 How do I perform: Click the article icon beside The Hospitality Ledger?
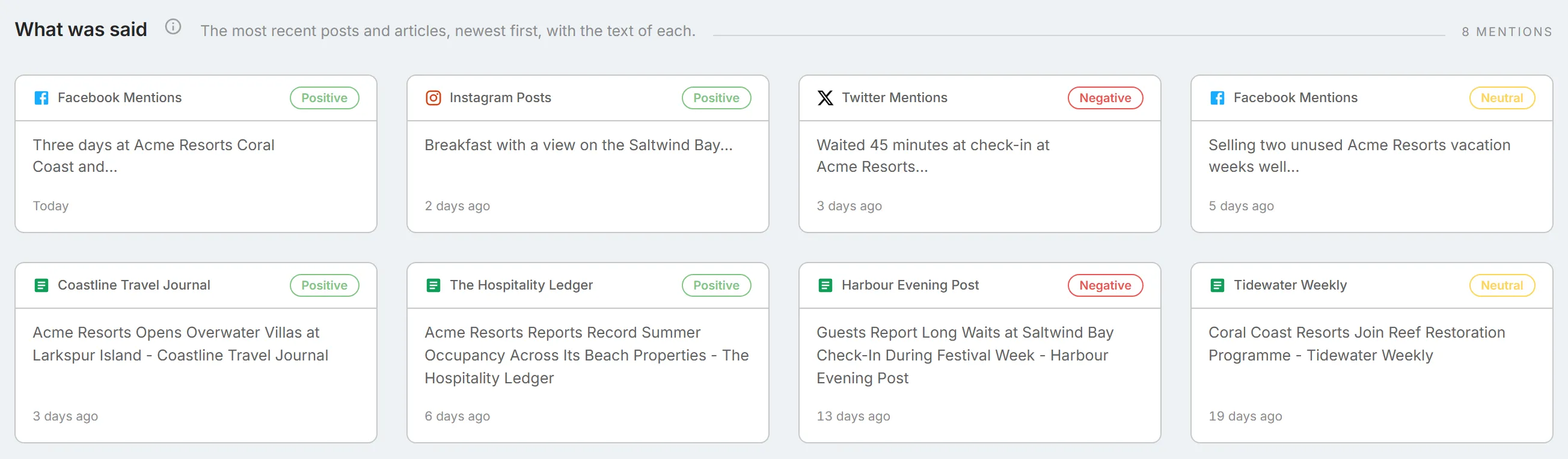point(433,285)
